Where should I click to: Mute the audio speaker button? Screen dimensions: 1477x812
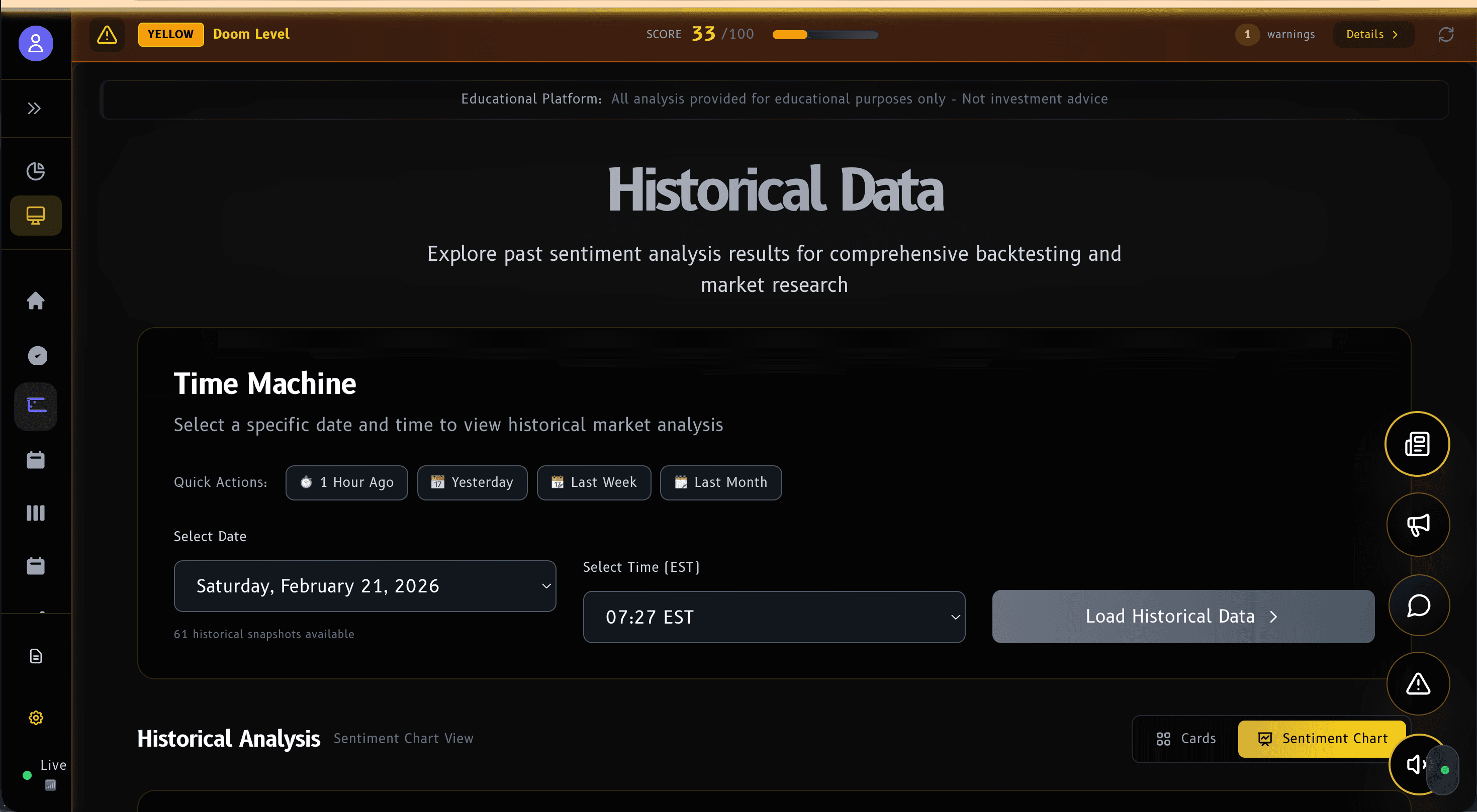pyautogui.click(x=1415, y=764)
